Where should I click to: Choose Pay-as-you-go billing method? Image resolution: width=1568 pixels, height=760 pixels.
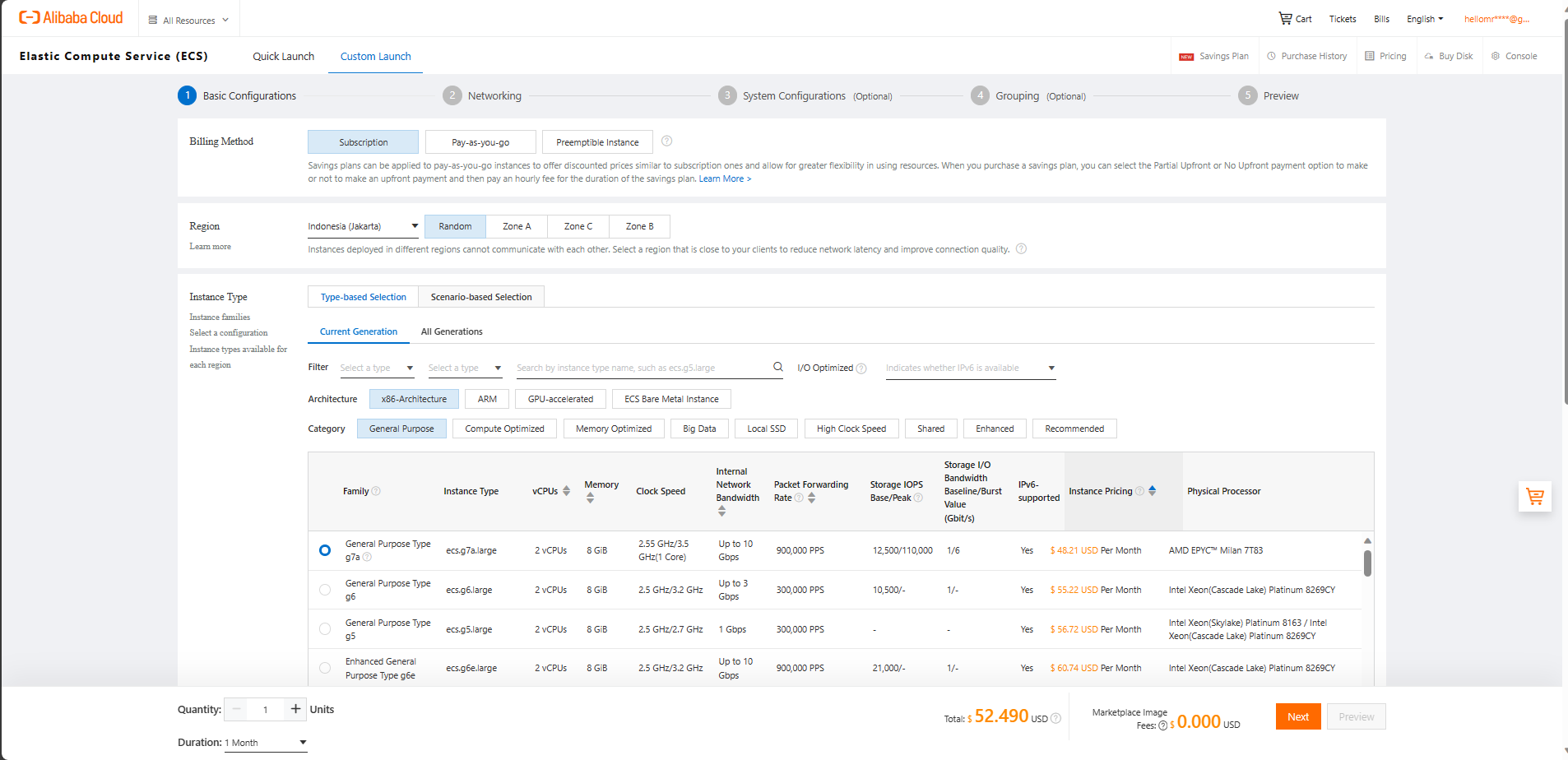[x=480, y=142]
